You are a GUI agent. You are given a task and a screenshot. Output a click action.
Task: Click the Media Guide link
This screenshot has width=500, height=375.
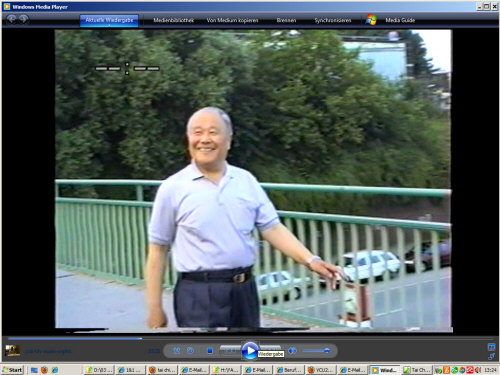400,20
